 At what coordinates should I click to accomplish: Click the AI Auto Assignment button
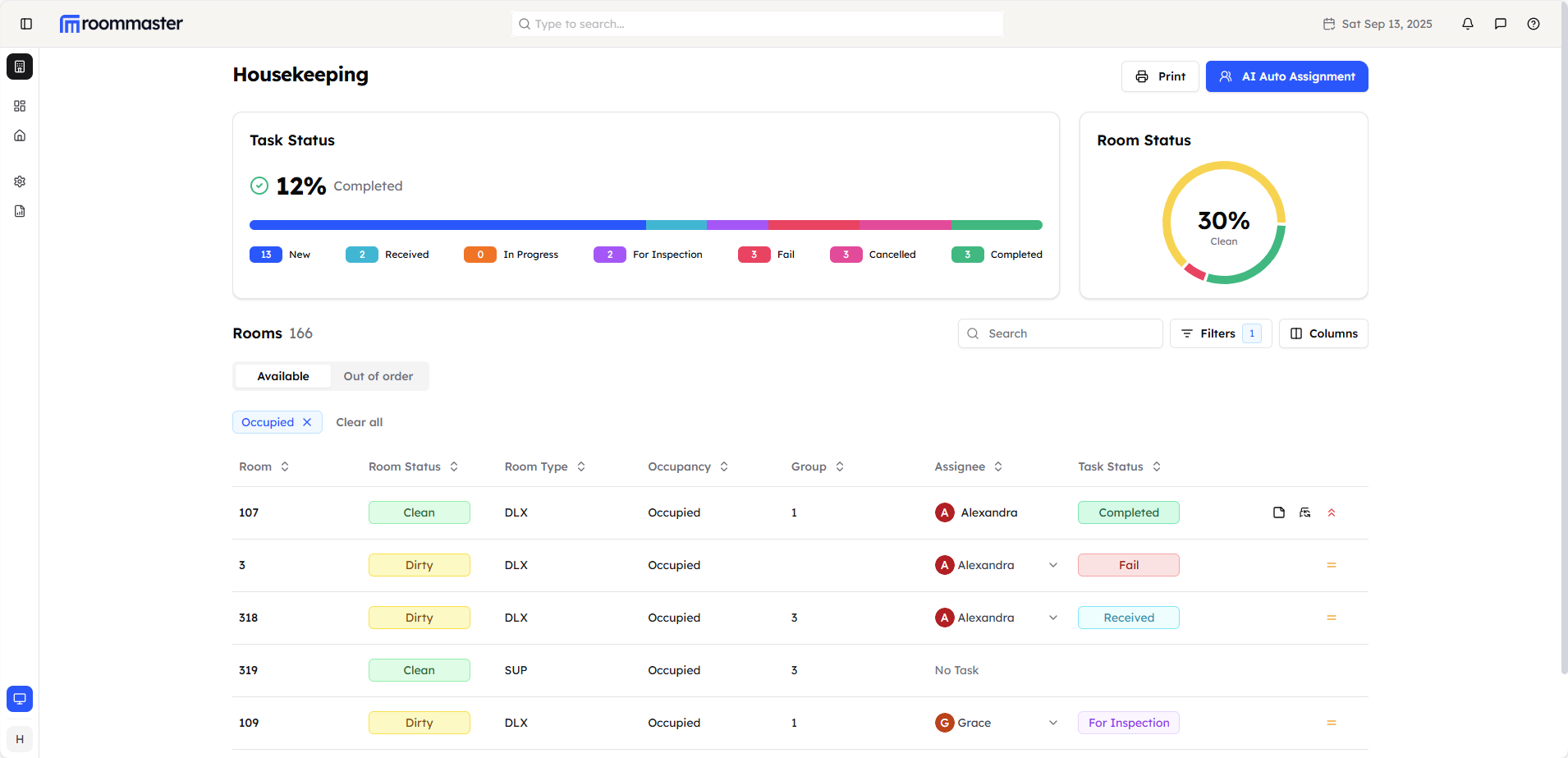(x=1286, y=76)
